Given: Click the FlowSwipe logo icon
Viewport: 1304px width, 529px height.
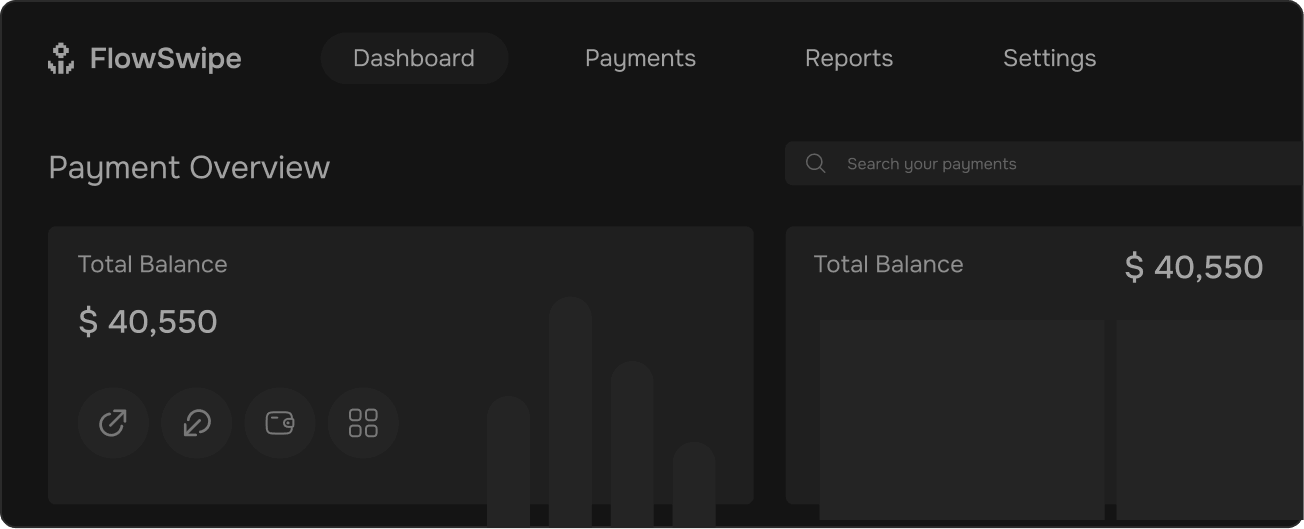Looking at the screenshot, I should tap(61, 58).
